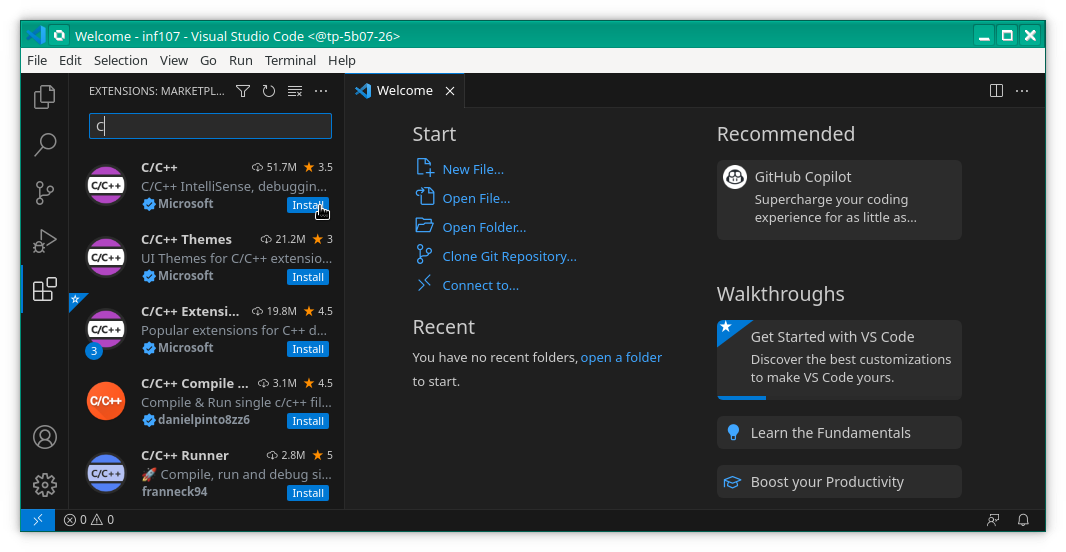Click the New File... link
Image resolution: width=1066 pixels, height=552 pixels.
pos(473,170)
